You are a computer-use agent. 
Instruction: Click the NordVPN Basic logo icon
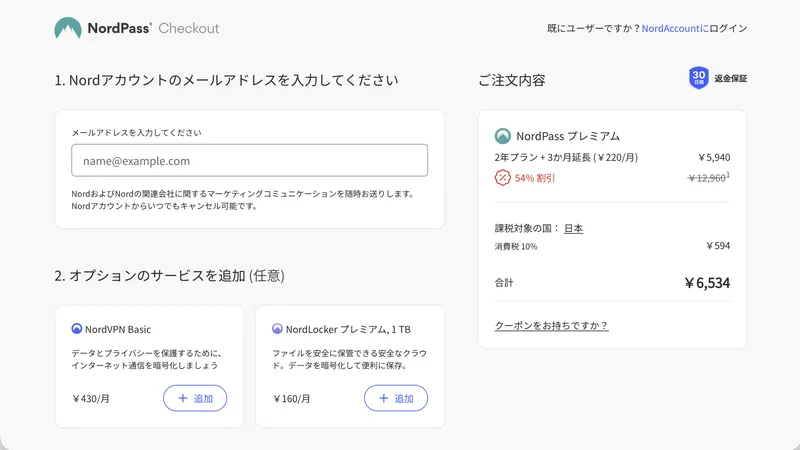click(77, 329)
